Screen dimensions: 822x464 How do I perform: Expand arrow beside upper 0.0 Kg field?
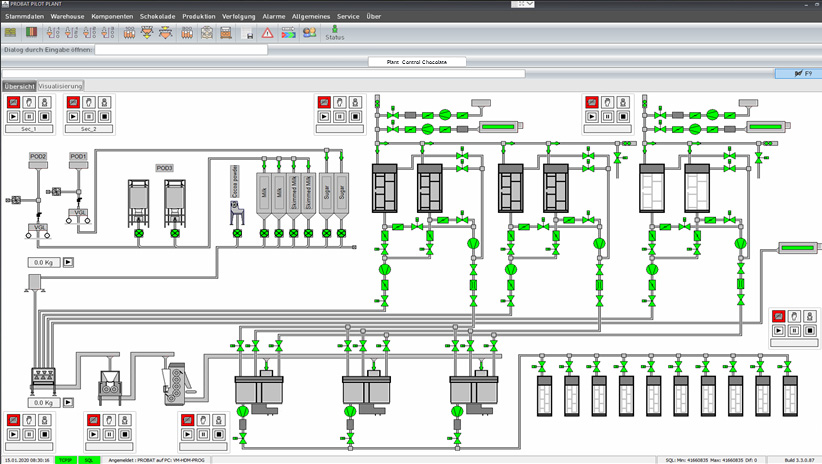pos(69,262)
